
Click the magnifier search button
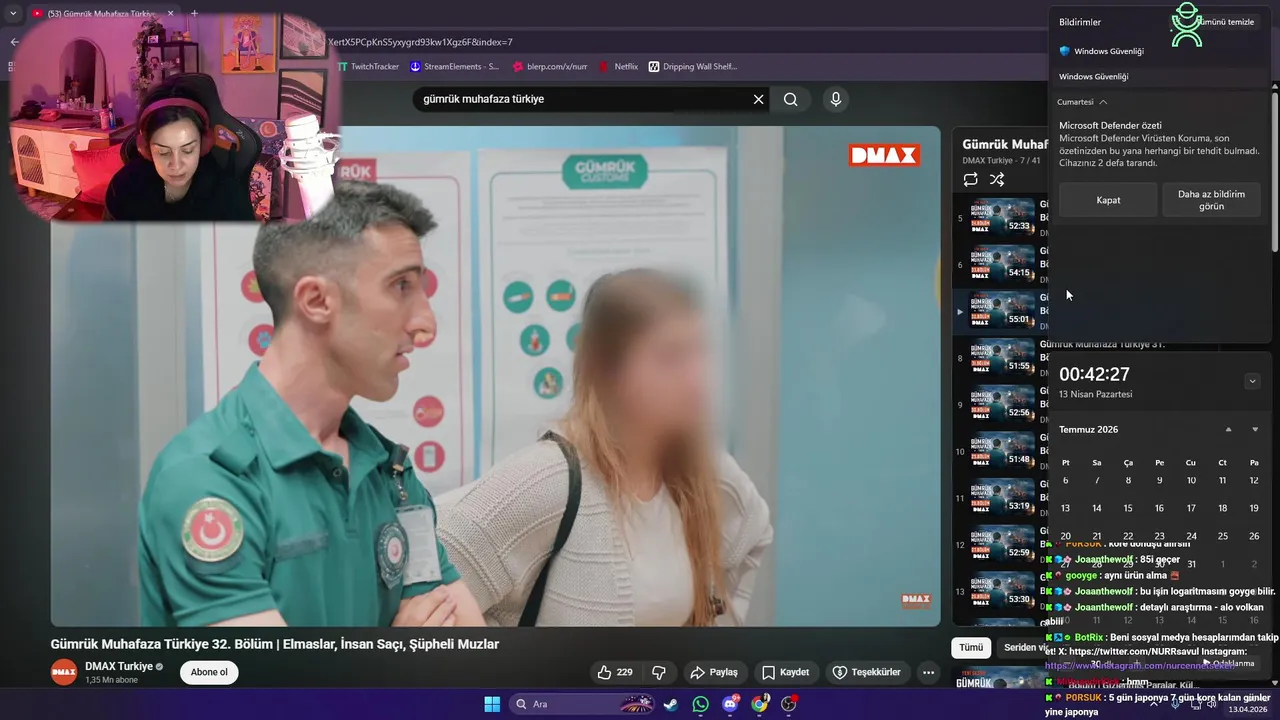791,99
